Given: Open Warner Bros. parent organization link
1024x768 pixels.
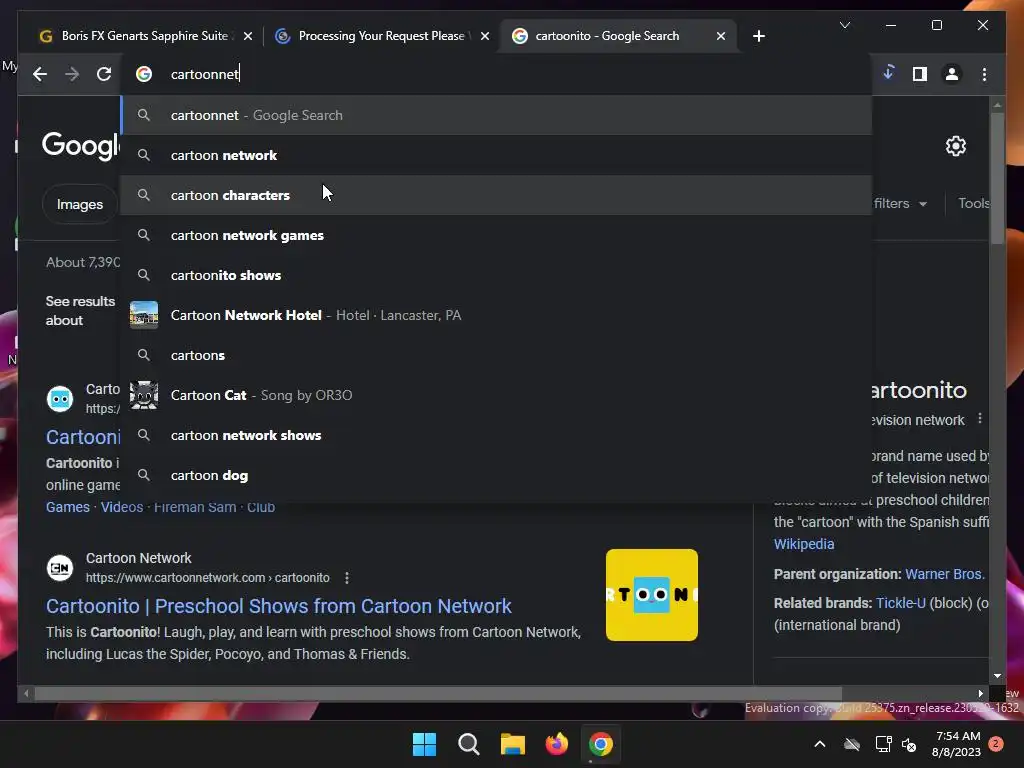Looking at the screenshot, I should [x=945, y=574].
